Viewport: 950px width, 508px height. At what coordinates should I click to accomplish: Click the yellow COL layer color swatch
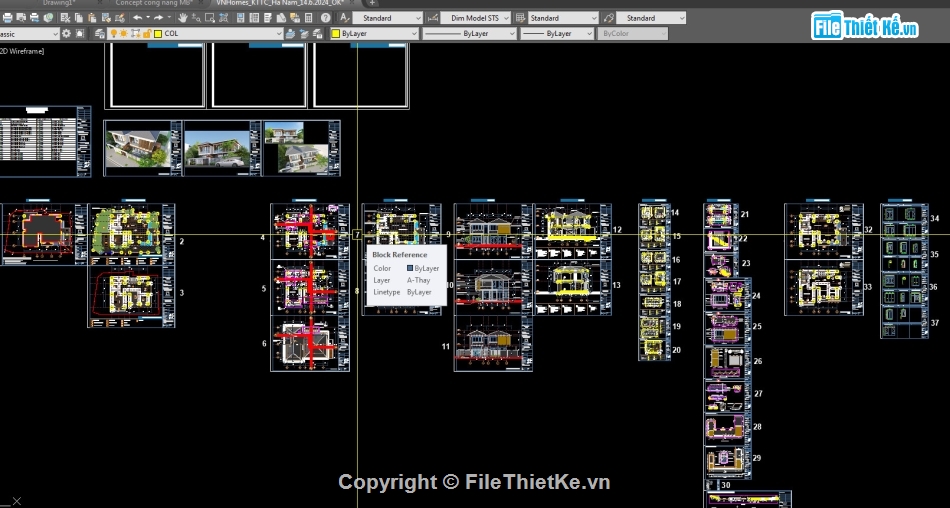(x=158, y=34)
